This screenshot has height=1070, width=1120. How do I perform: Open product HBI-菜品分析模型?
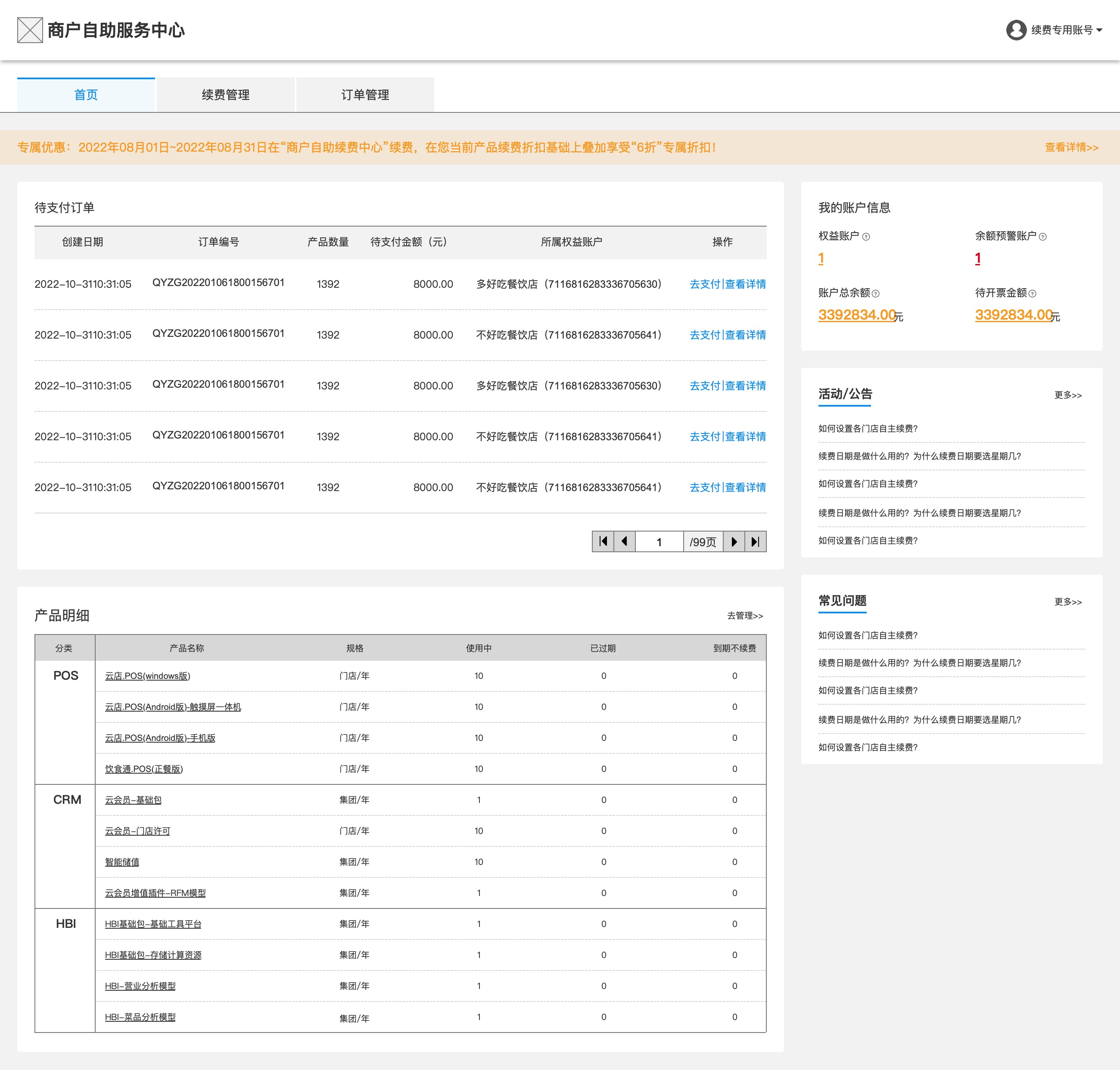coord(140,1017)
